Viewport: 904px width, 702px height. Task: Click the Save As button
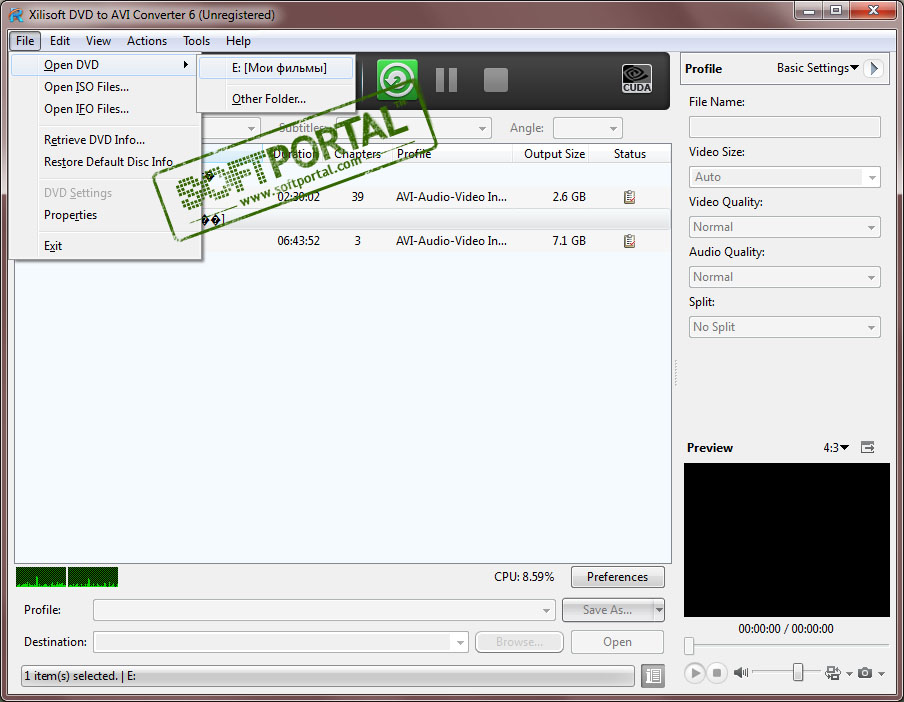[x=607, y=610]
